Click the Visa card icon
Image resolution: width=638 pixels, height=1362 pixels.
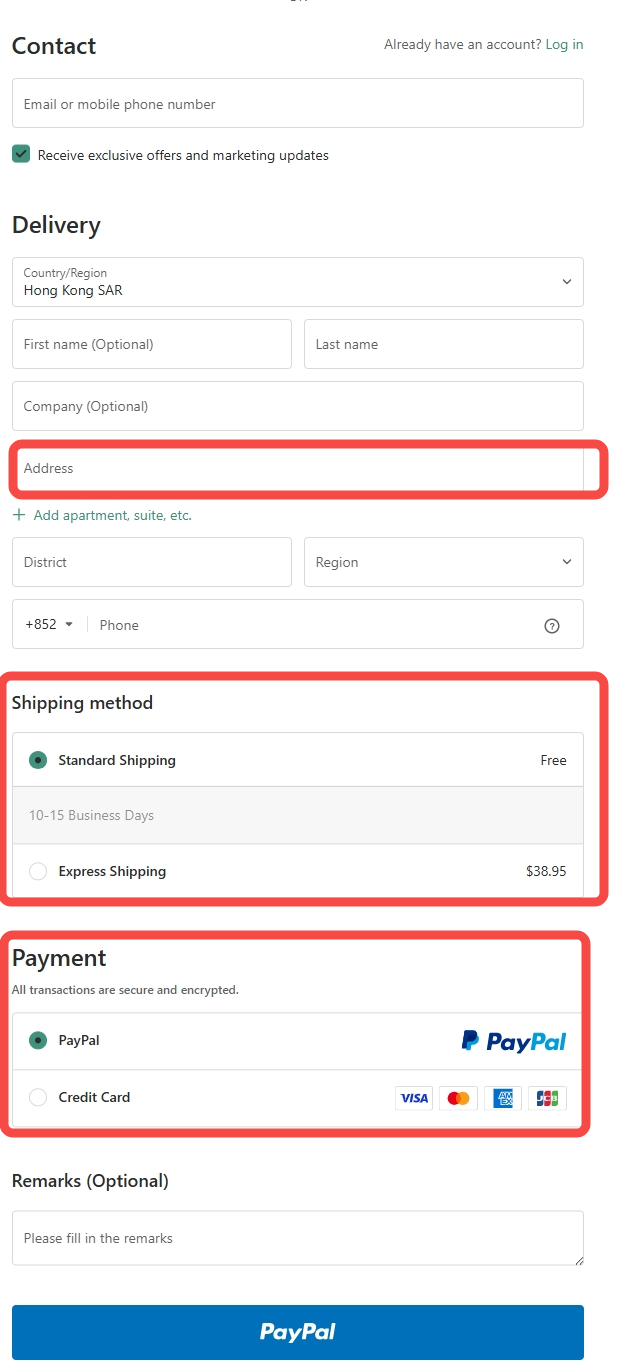tap(414, 1098)
